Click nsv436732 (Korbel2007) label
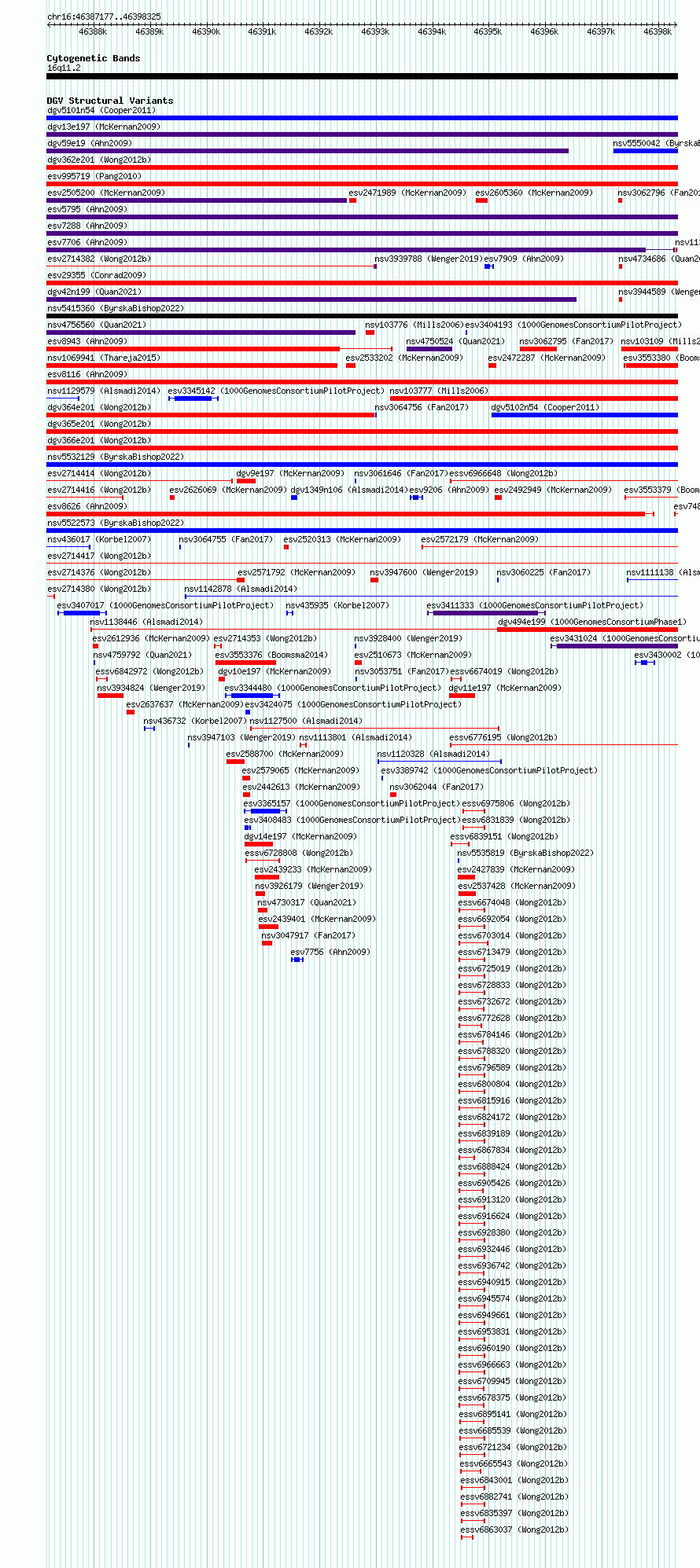This screenshot has width=700, height=1568. point(195,721)
